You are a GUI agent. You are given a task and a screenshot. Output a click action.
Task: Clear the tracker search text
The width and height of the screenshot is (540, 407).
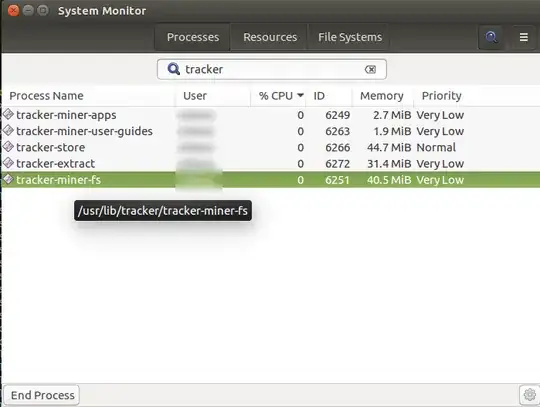(x=370, y=70)
